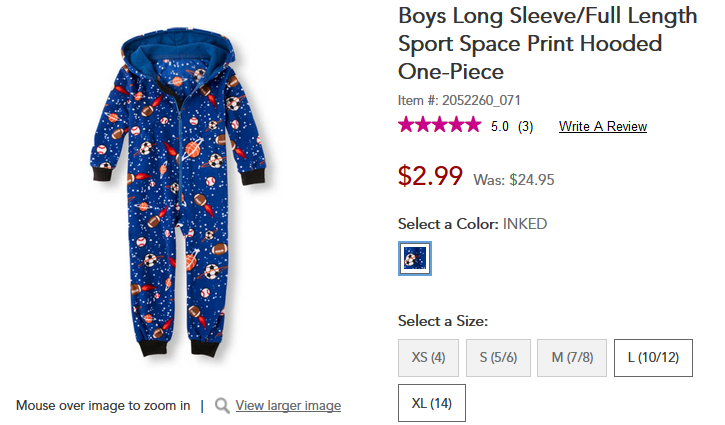Choose size XL (14)
Screen dimensions: 725x425
pos(431,403)
